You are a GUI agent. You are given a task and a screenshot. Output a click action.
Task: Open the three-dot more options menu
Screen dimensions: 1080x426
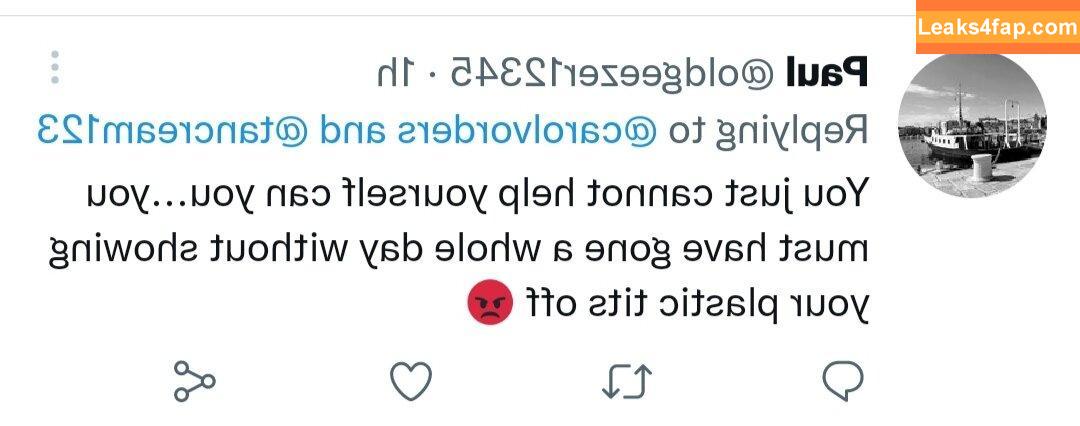pos(55,68)
